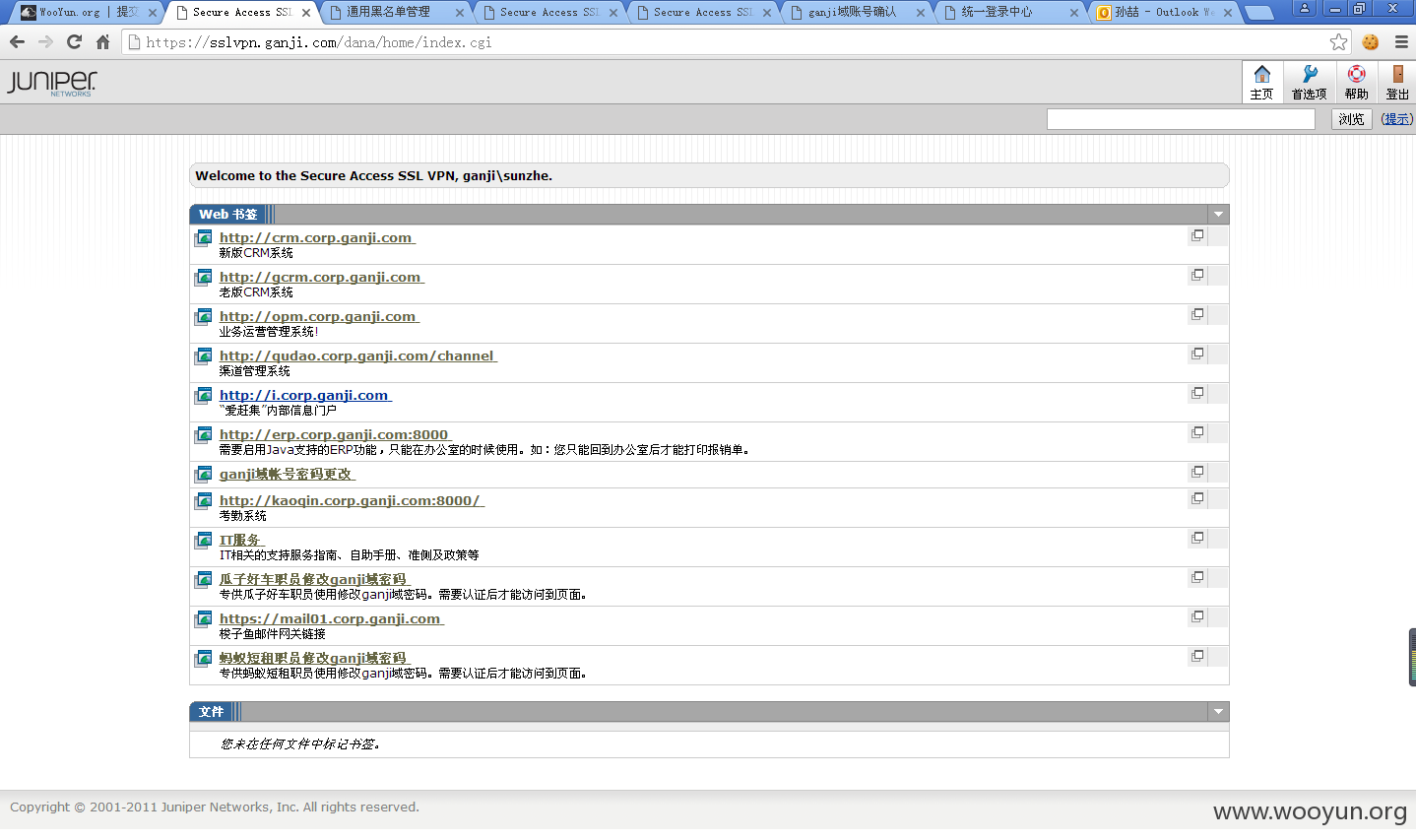Focus the browse URL input field
Viewport: 1416px width, 840px height.
point(1181,119)
